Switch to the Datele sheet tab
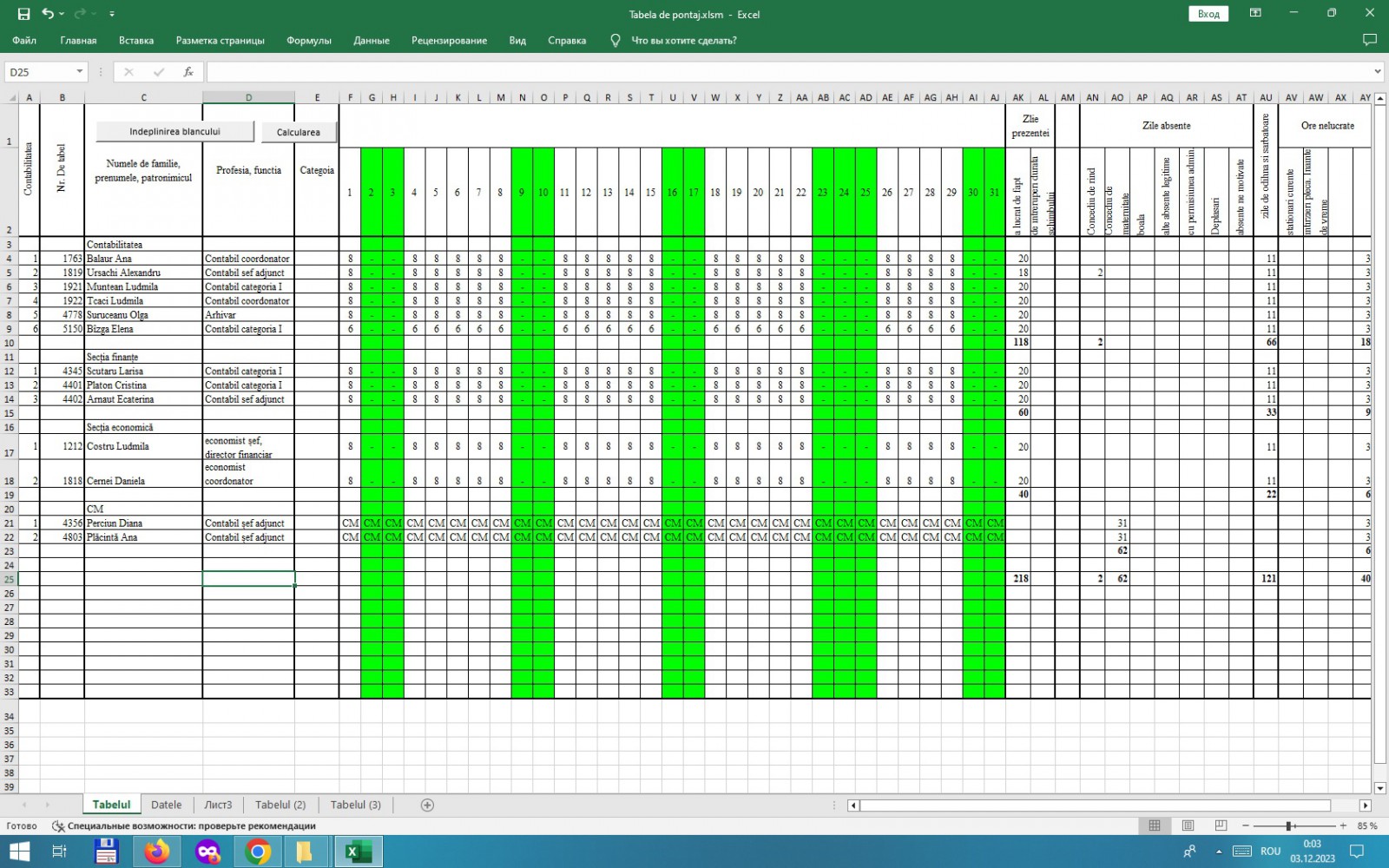The width and height of the screenshot is (1389, 868). pyautogui.click(x=167, y=805)
